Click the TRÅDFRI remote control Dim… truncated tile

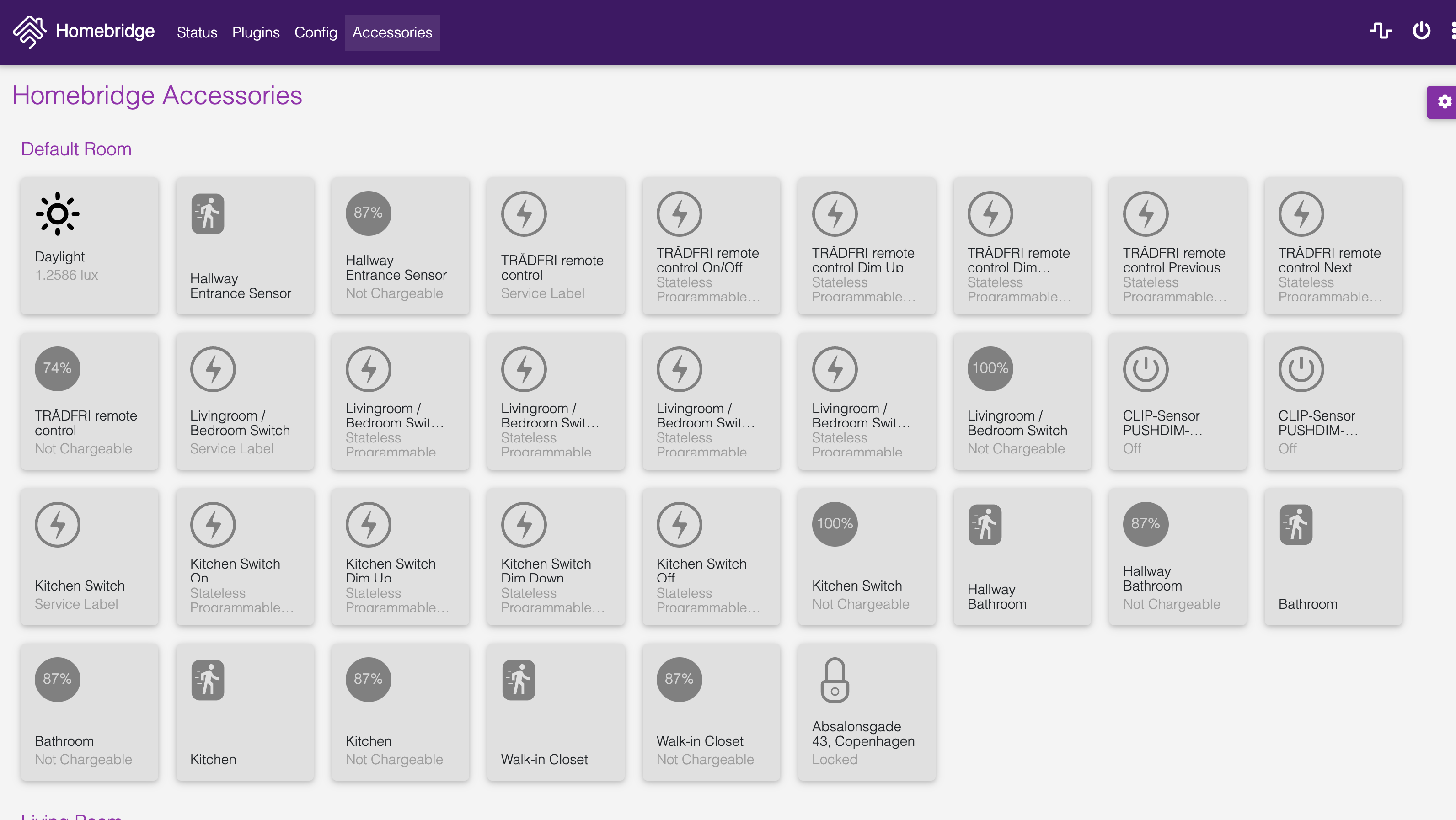(x=1022, y=245)
